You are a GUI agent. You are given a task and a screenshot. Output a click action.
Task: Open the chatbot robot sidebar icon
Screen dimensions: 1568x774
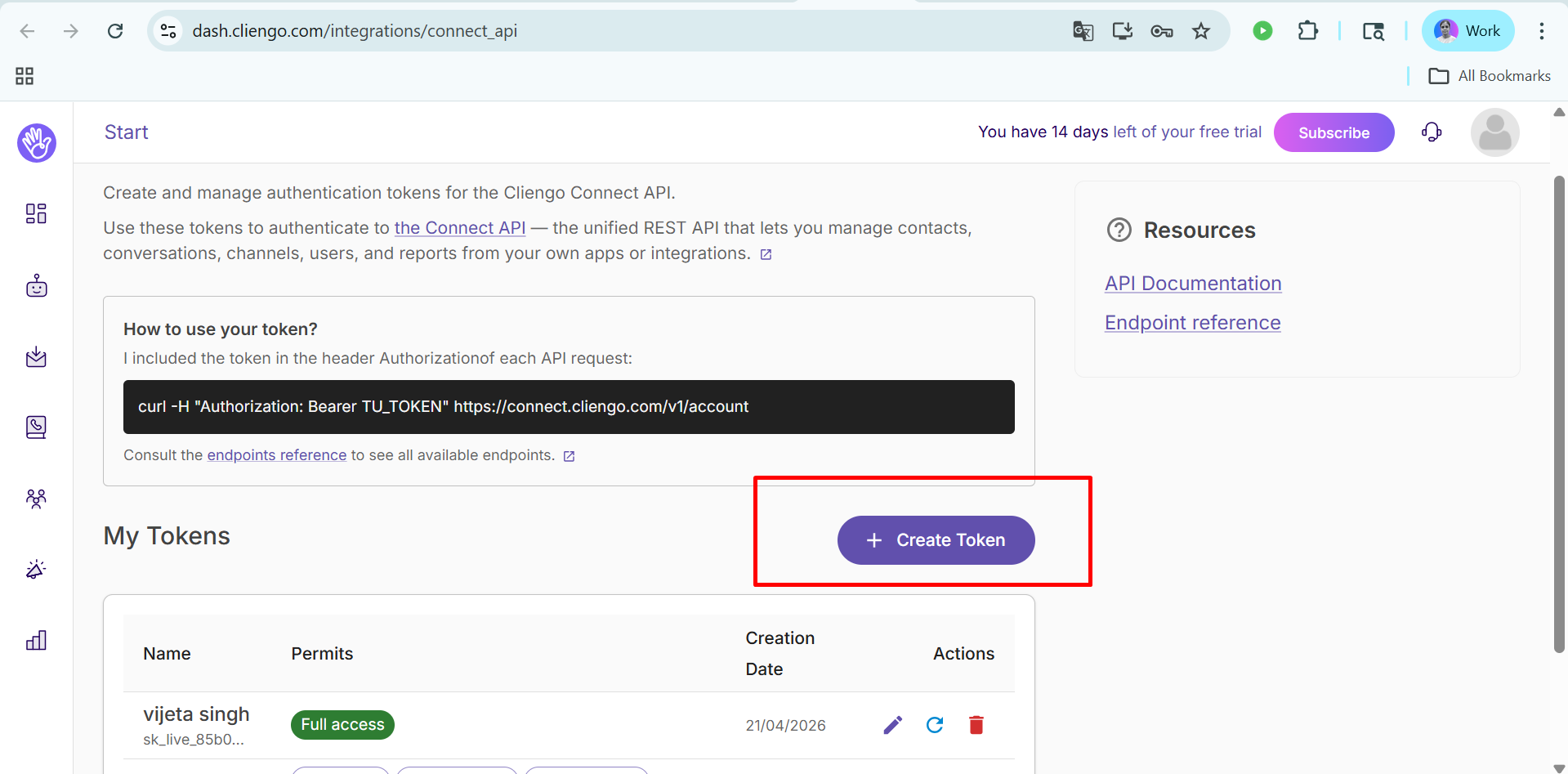point(36,286)
